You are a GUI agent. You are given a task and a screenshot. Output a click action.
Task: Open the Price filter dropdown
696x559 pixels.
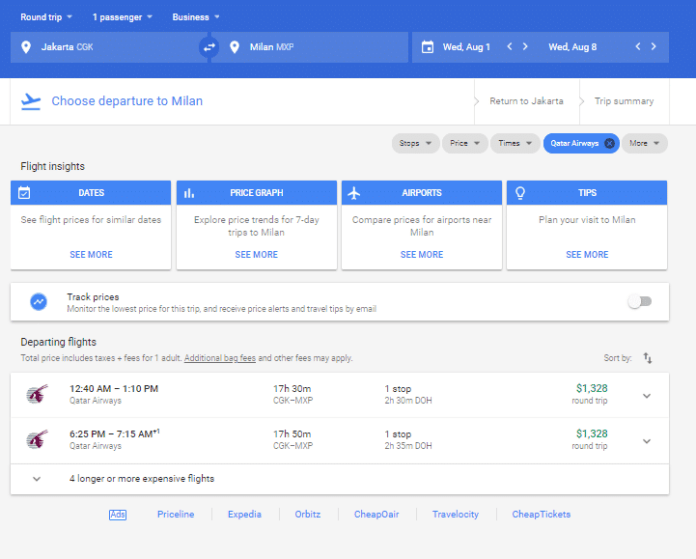click(x=465, y=143)
